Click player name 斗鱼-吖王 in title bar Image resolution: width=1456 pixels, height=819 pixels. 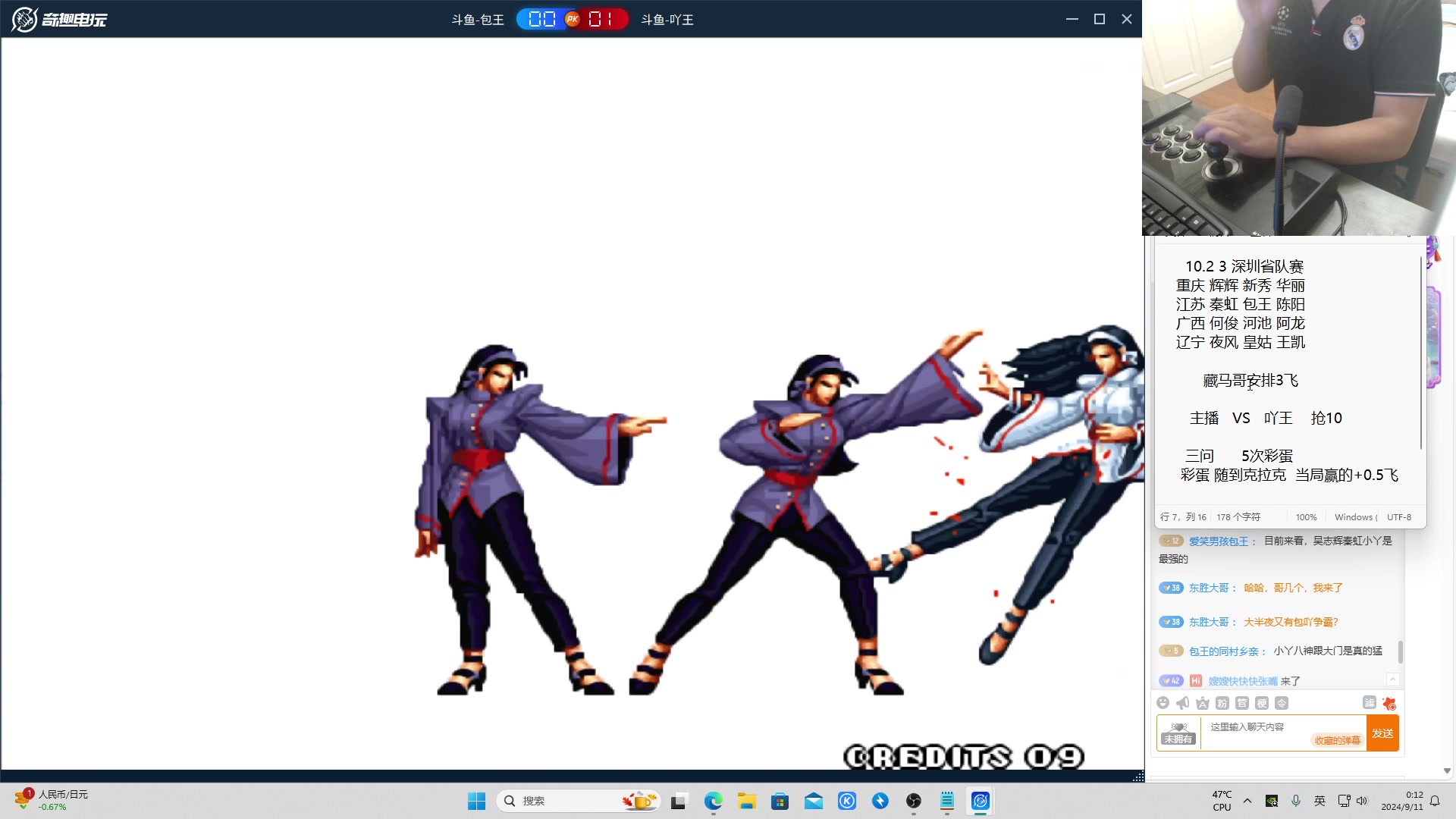tap(667, 20)
